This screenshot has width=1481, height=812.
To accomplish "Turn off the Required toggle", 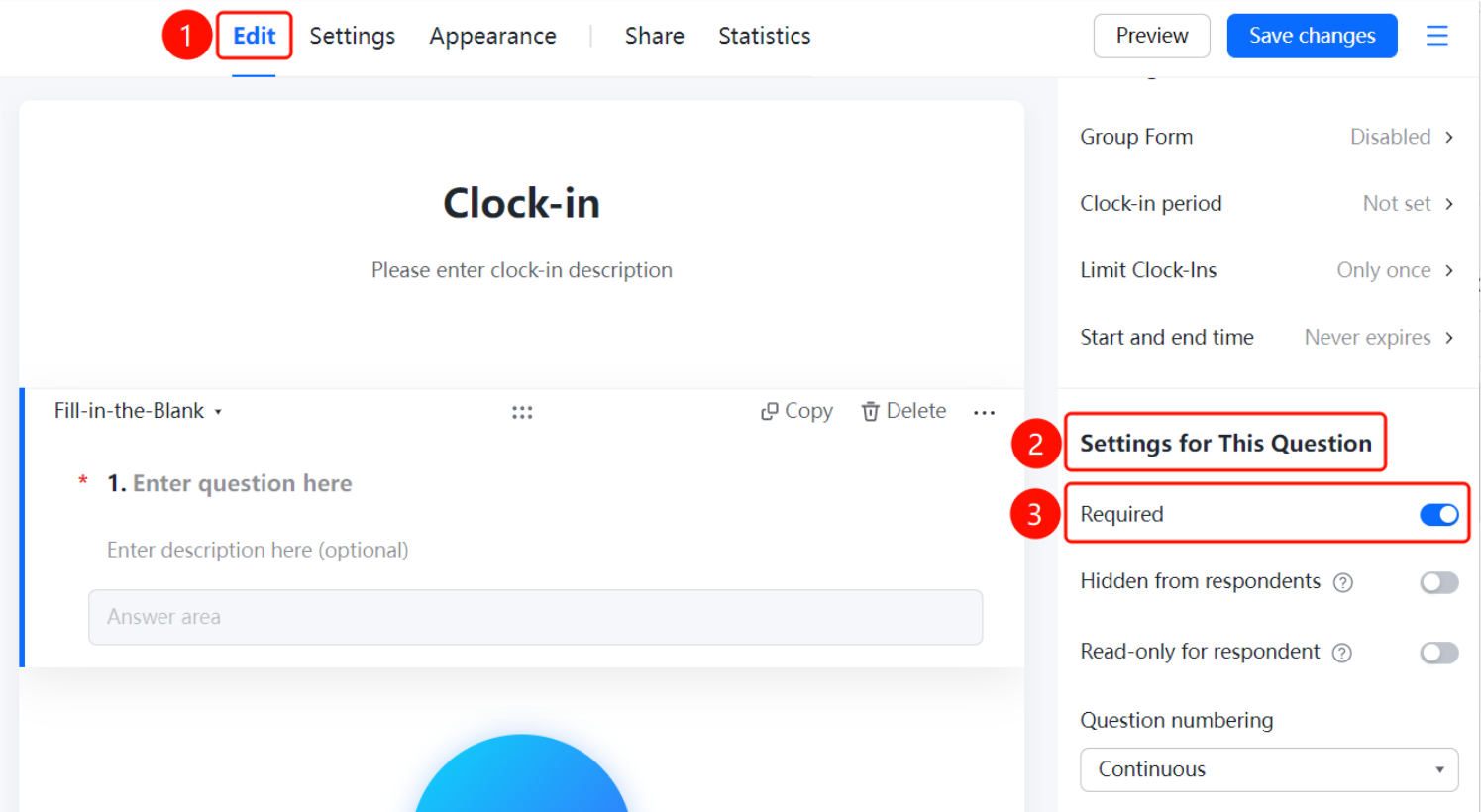I will click(x=1438, y=515).
